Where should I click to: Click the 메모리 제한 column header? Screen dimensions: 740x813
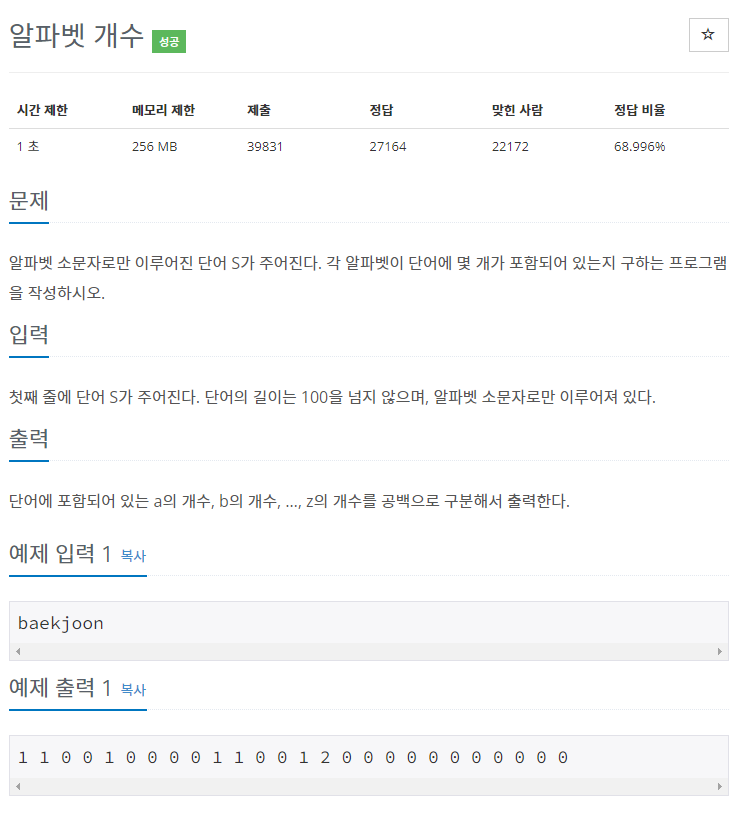(163, 110)
